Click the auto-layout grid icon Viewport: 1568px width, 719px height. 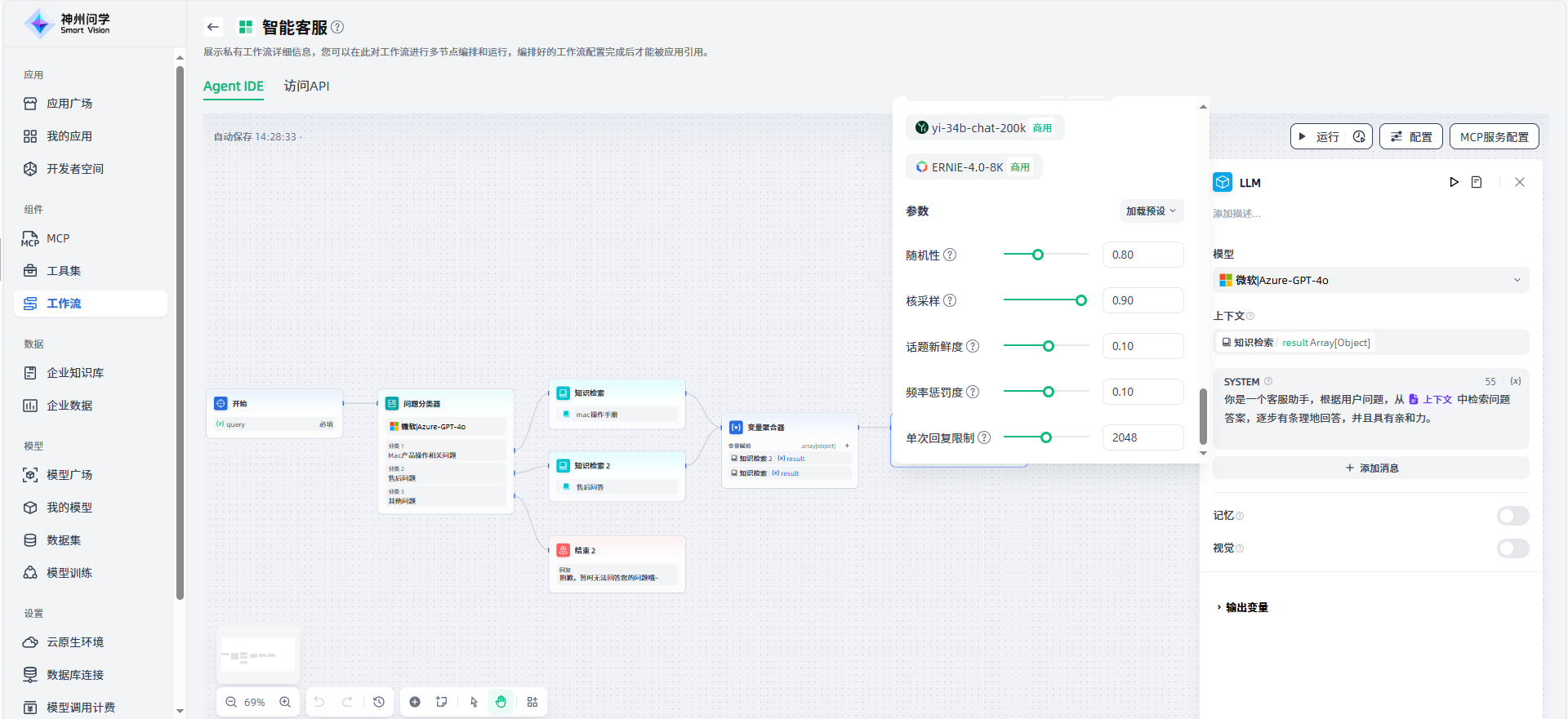(532, 702)
